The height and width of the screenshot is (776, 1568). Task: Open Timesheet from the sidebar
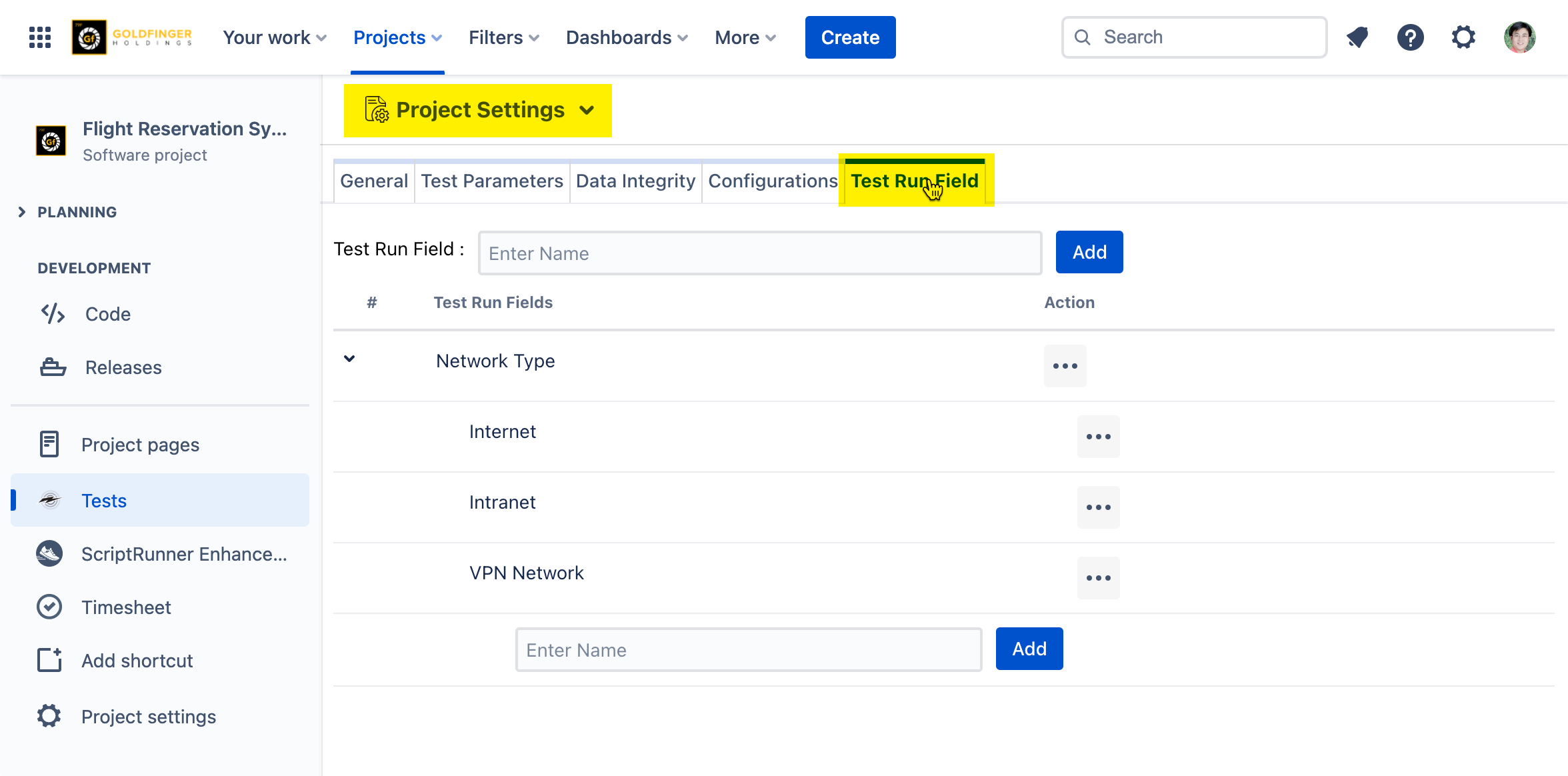[x=126, y=607]
